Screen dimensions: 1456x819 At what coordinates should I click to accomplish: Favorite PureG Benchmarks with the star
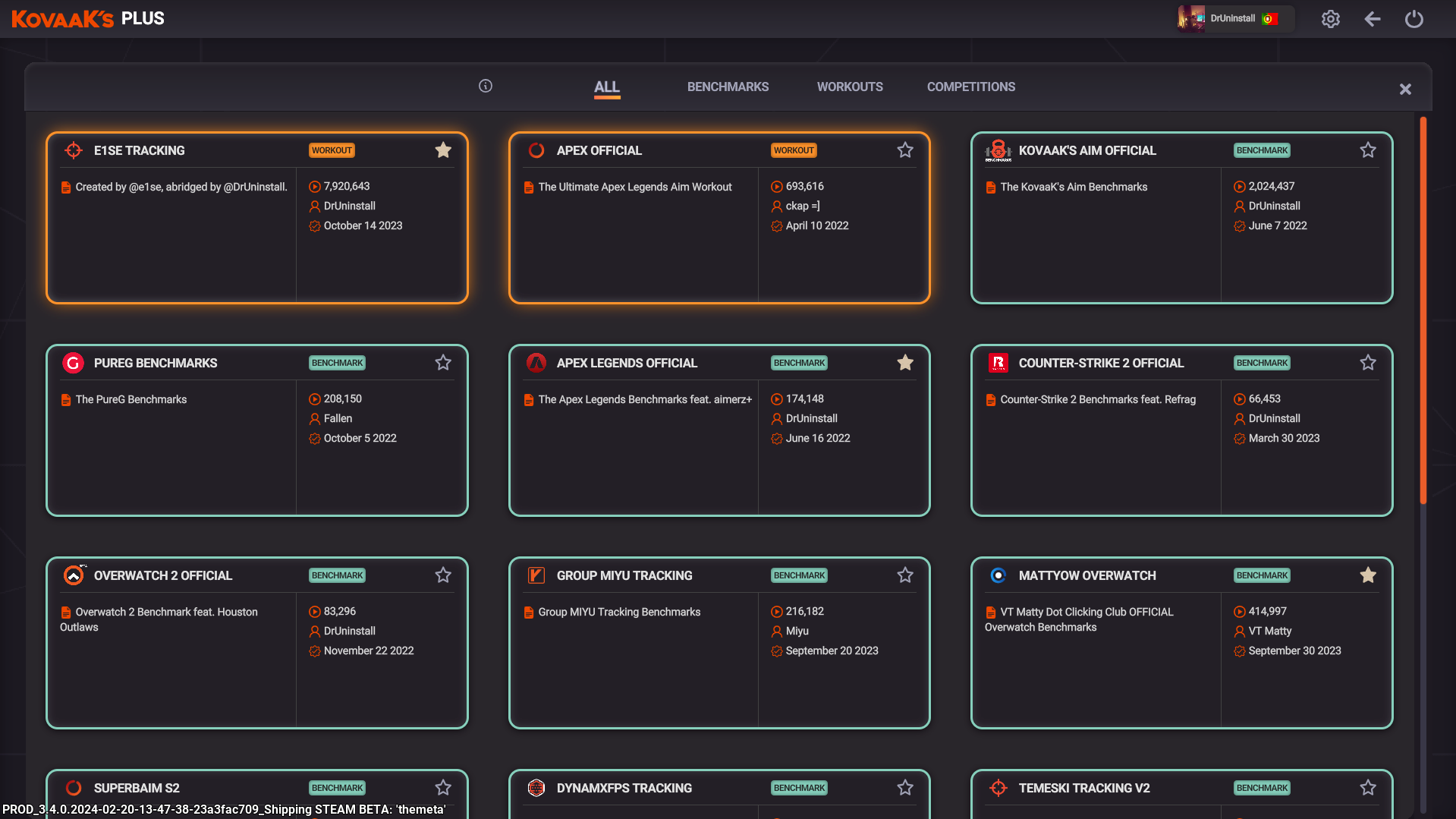(x=443, y=363)
